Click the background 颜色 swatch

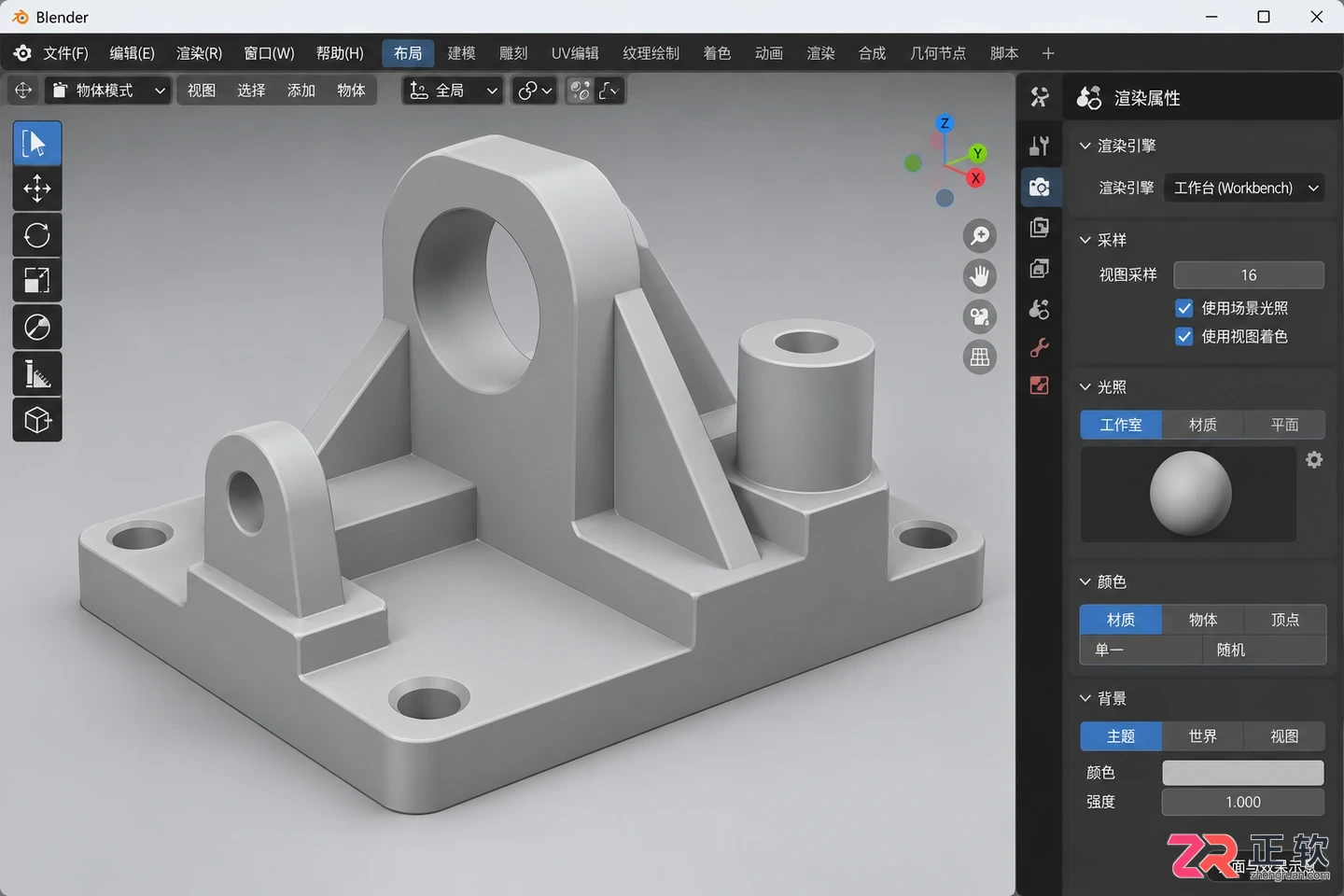pyautogui.click(x=1243, y=773)
